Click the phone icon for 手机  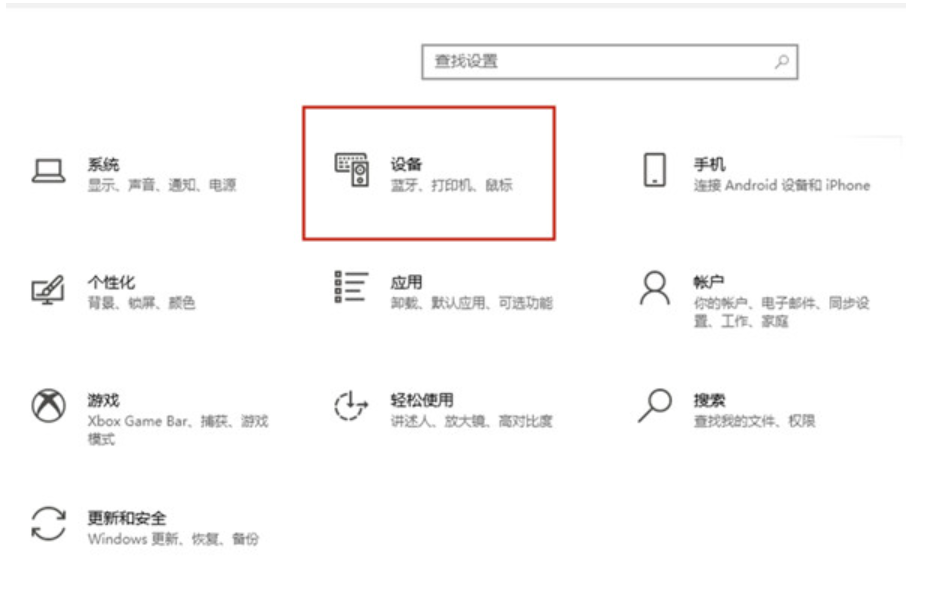click(654, 170)
